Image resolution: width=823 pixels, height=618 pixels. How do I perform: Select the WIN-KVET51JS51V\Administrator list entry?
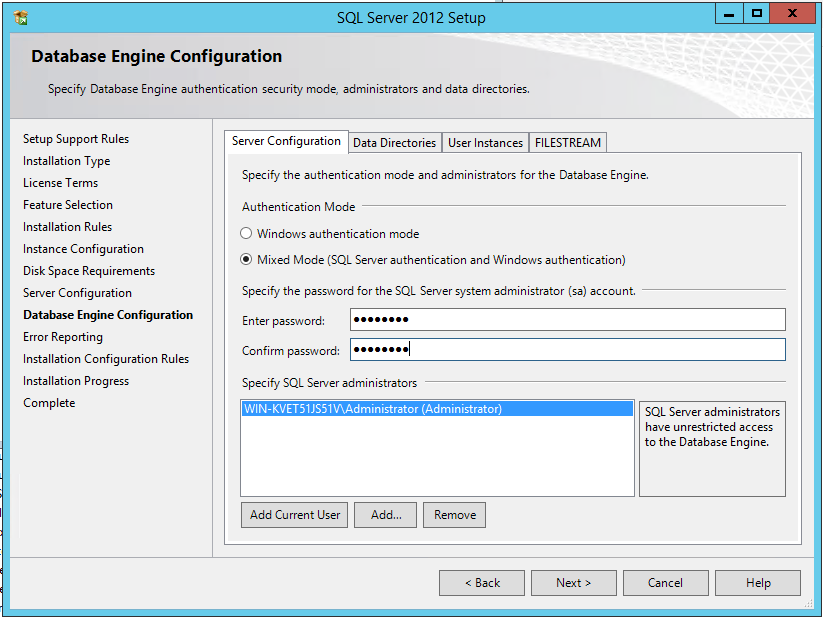373,409
